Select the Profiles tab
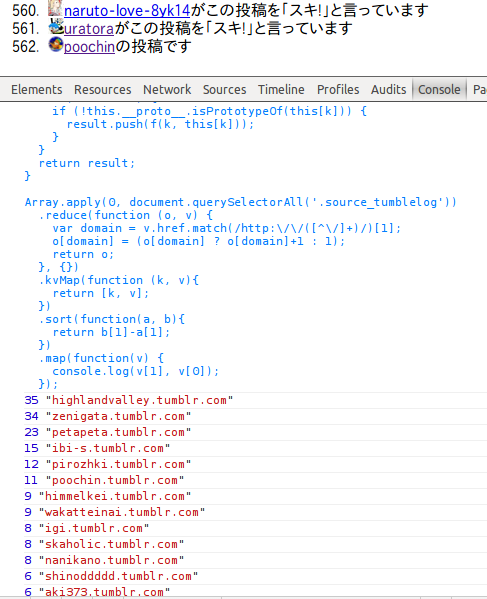This screenshot has width=487, height=599. click(338, 89)
